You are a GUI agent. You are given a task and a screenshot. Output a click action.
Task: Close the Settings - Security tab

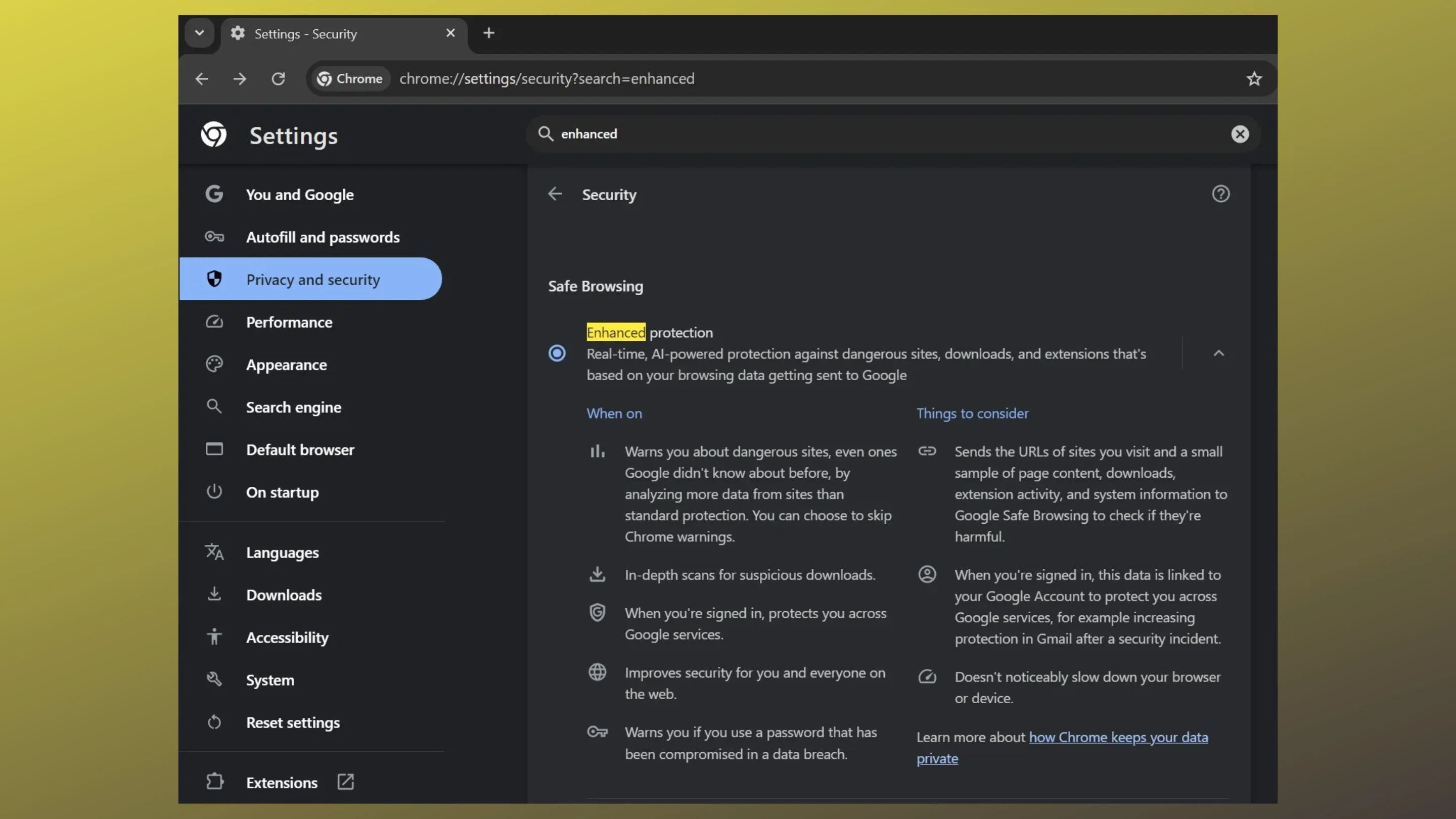point(450,33)
